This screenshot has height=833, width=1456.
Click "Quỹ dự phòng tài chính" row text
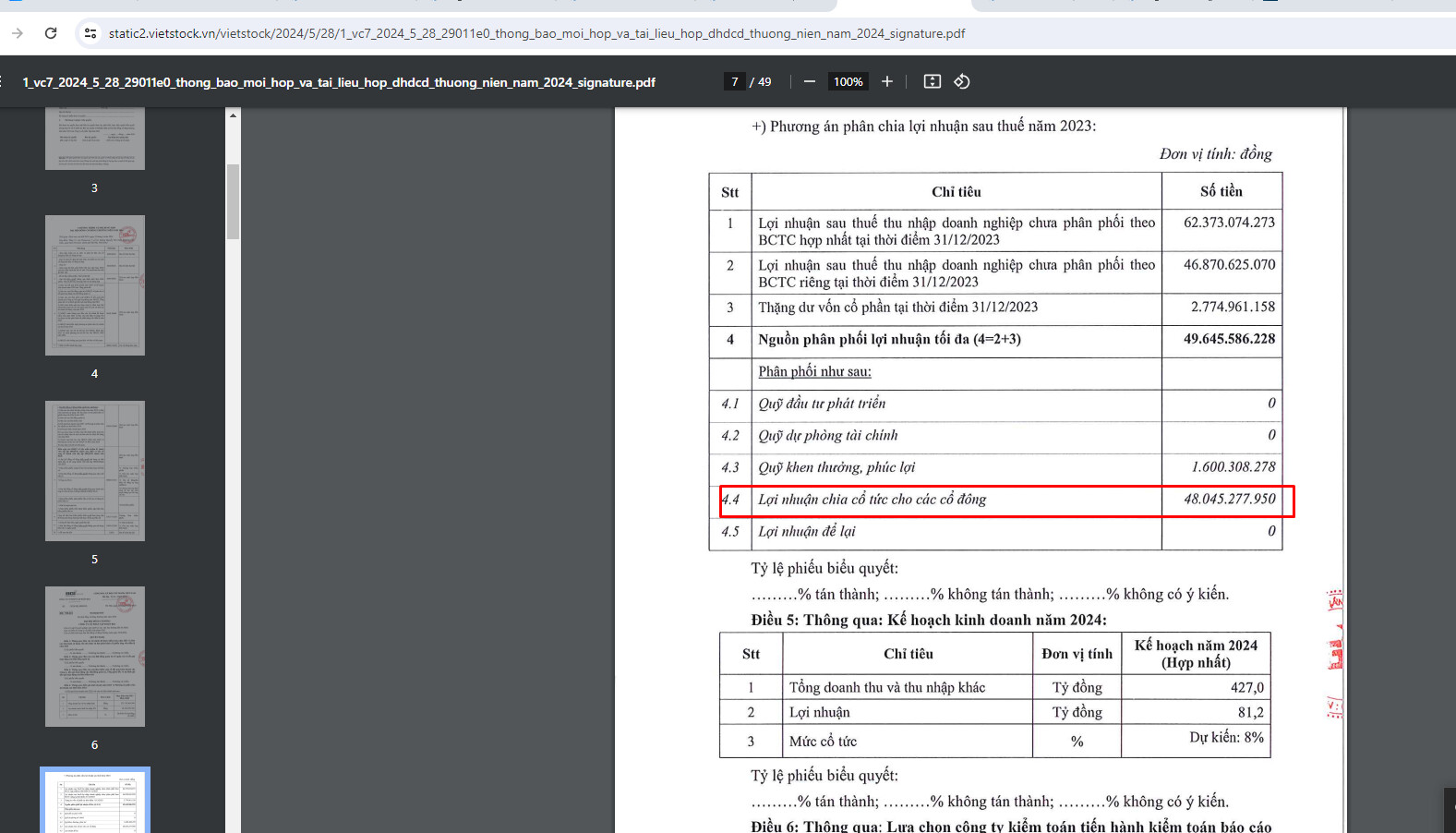tap(828, 435)
